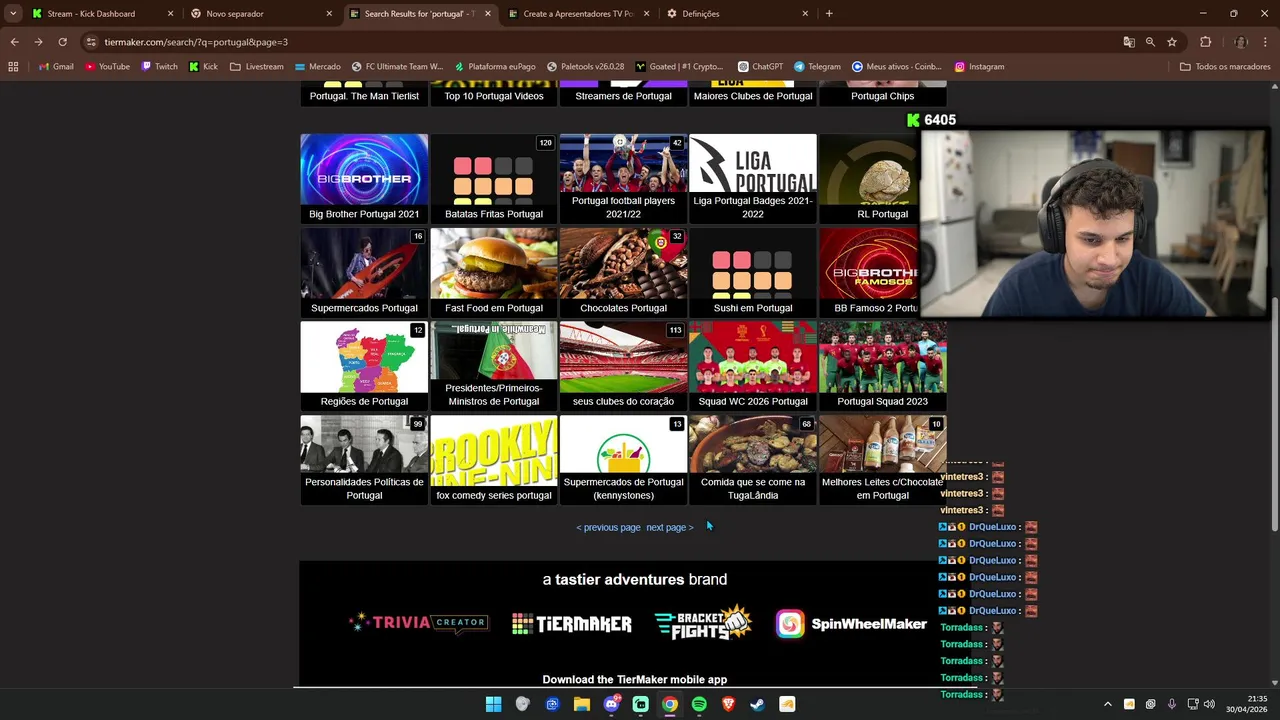The width and height of the screenshot is (1280, 720).
Task: Open the Todos os marcadores folder
Action: coord(1225,67)
